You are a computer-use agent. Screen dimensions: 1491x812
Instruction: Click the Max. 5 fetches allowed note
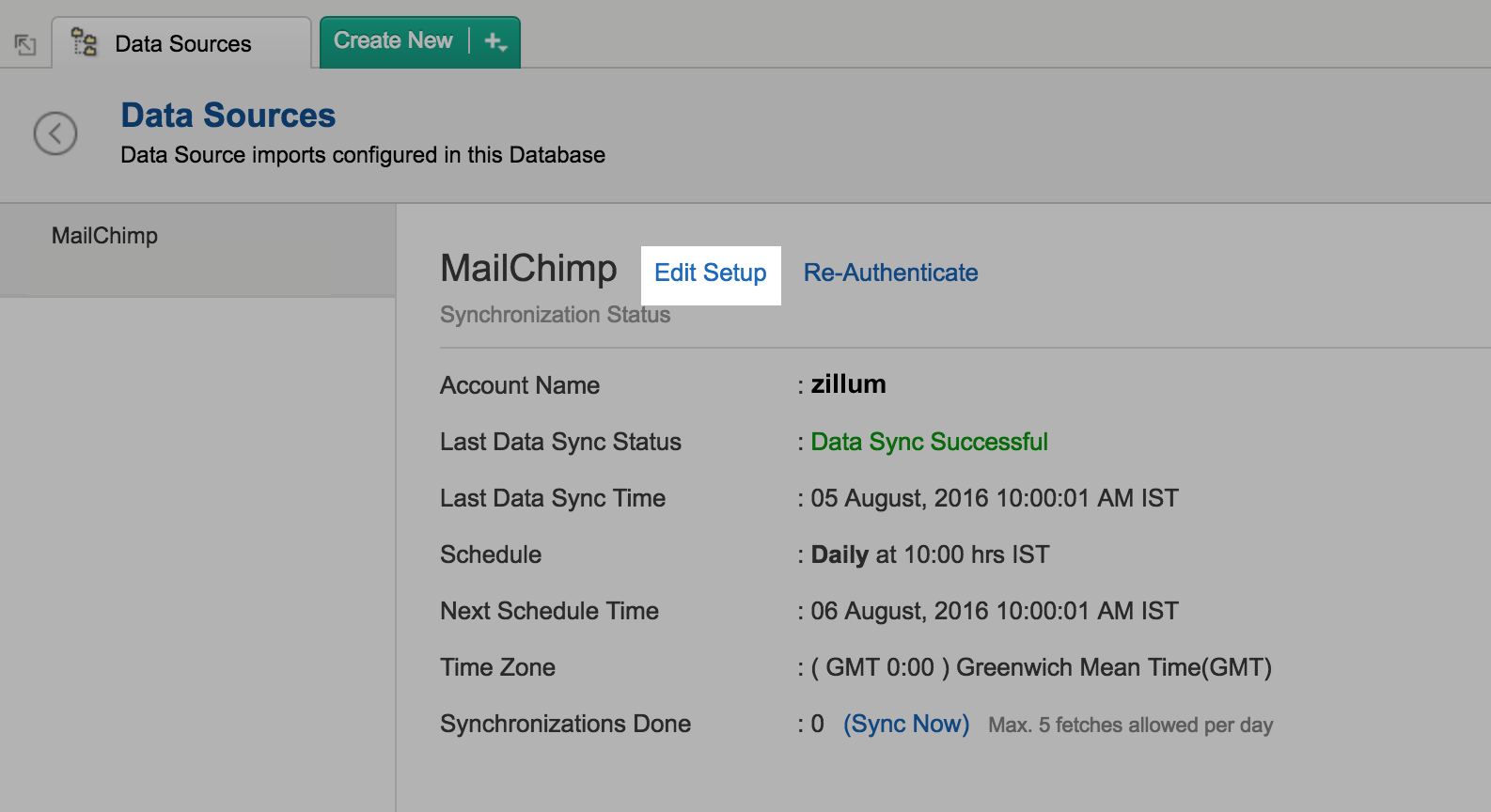point(1130,726)
